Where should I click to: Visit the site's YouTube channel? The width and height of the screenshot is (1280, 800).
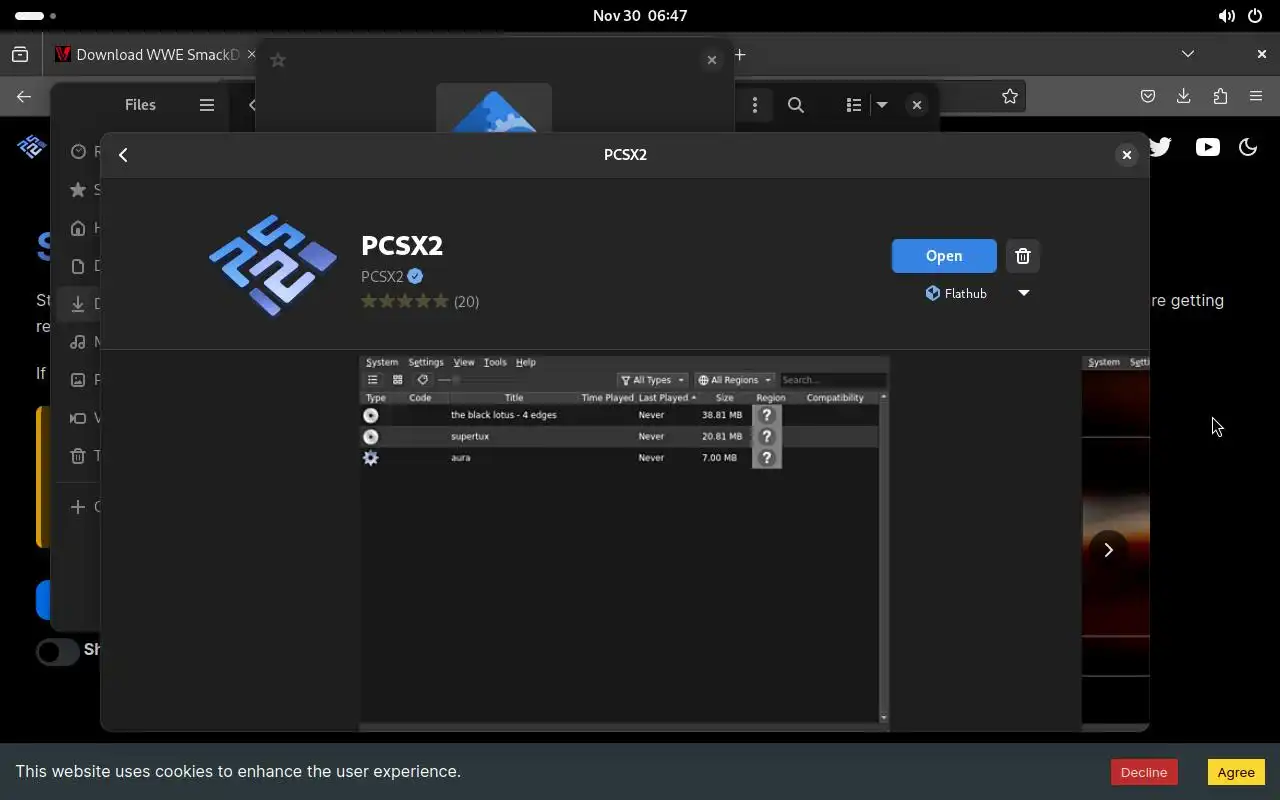[1207, 147]
